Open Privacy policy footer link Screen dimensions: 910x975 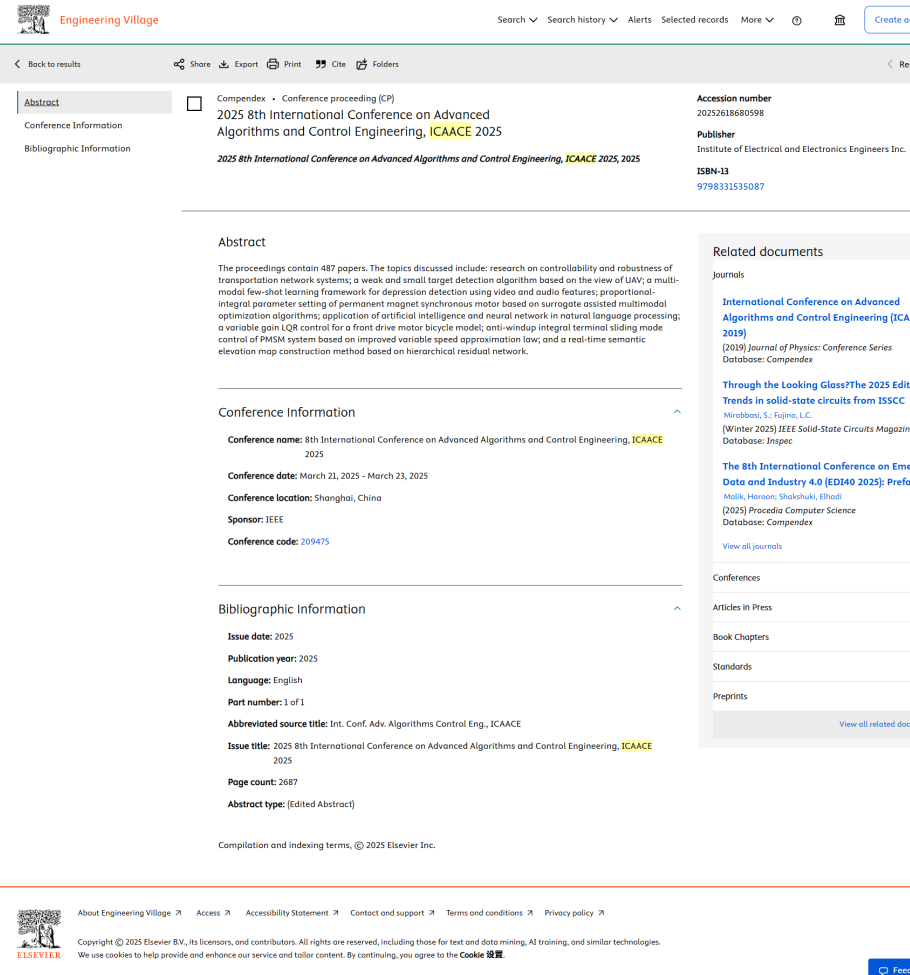point(574,913)
